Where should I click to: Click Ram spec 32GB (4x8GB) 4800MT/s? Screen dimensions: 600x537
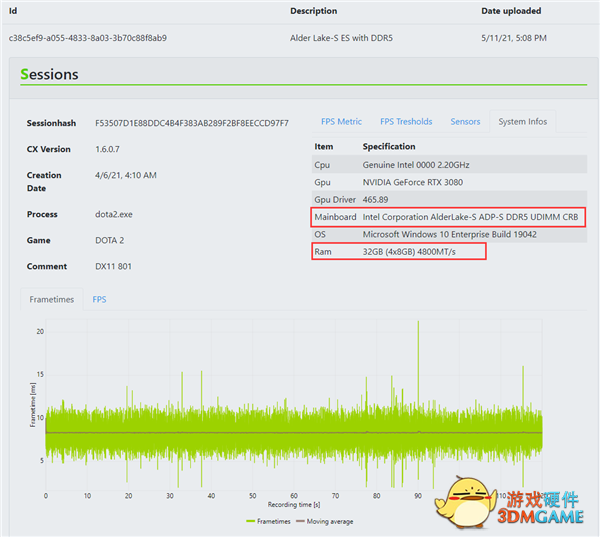pyautogui.click(x=409, y=252)
